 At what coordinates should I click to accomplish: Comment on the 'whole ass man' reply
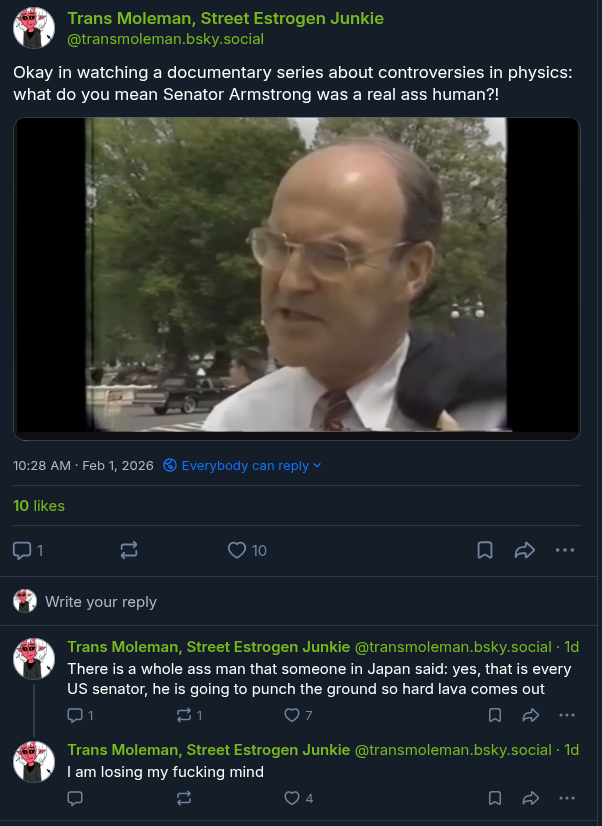coord(75,715)
